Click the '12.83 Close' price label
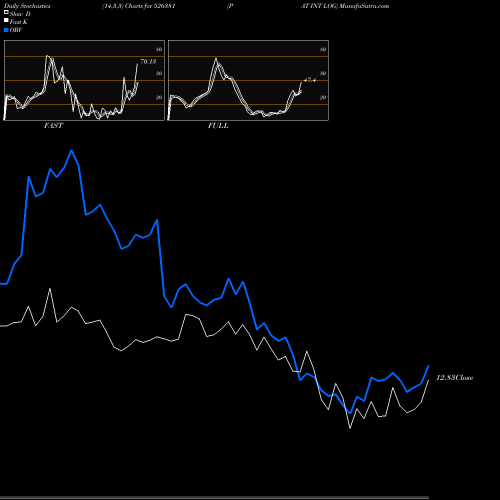Image resolution: width=500 pixels, height=500 pixels. tap(455, 378)
